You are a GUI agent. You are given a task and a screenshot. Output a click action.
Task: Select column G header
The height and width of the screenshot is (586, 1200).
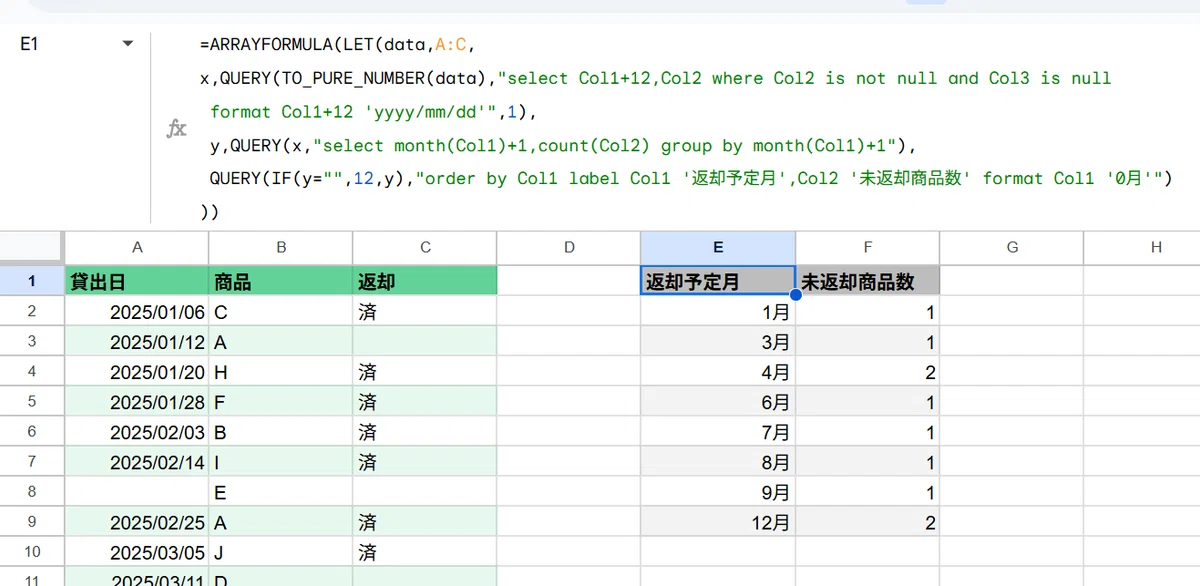[x=1012, y=247]
